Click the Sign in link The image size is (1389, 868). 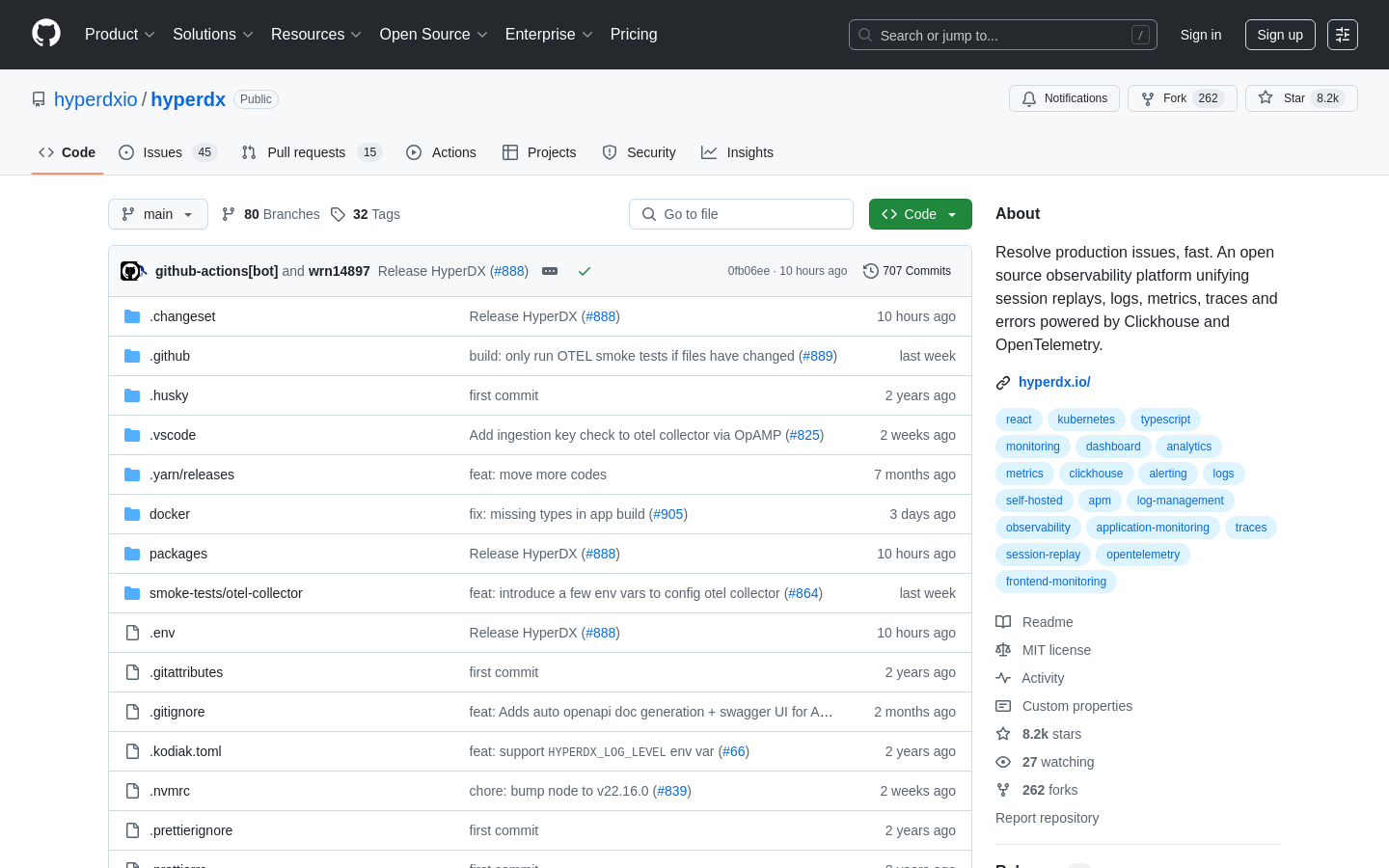[1201, 35]
